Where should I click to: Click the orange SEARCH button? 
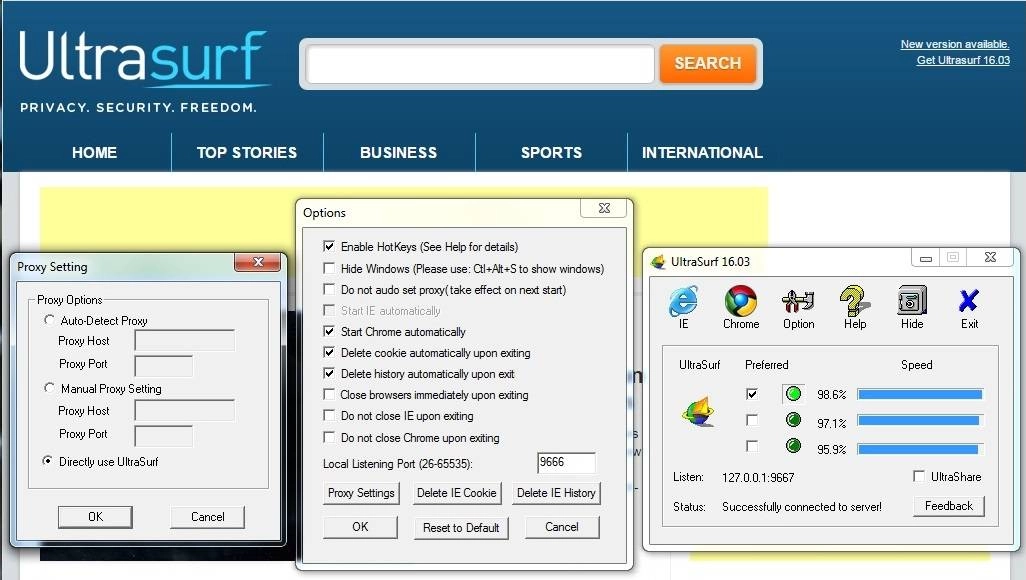[707, 63]
